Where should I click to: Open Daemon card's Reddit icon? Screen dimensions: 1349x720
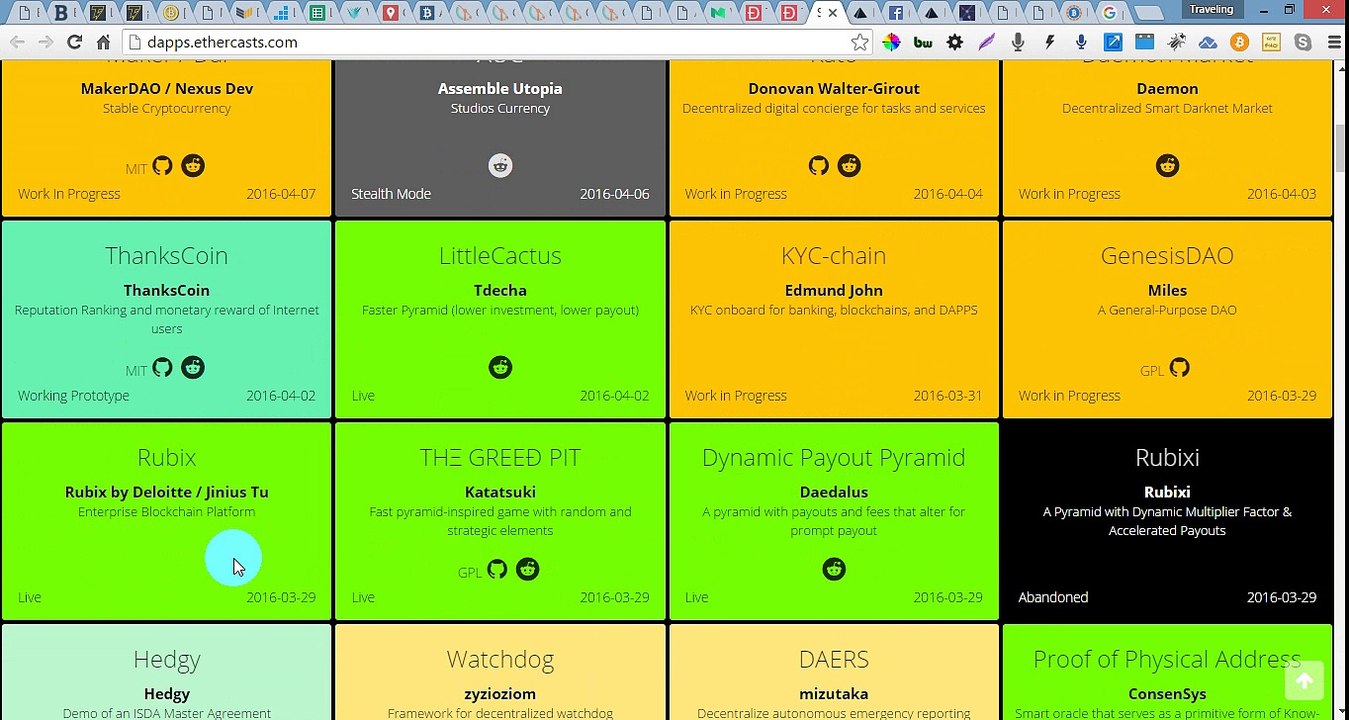1167,166
